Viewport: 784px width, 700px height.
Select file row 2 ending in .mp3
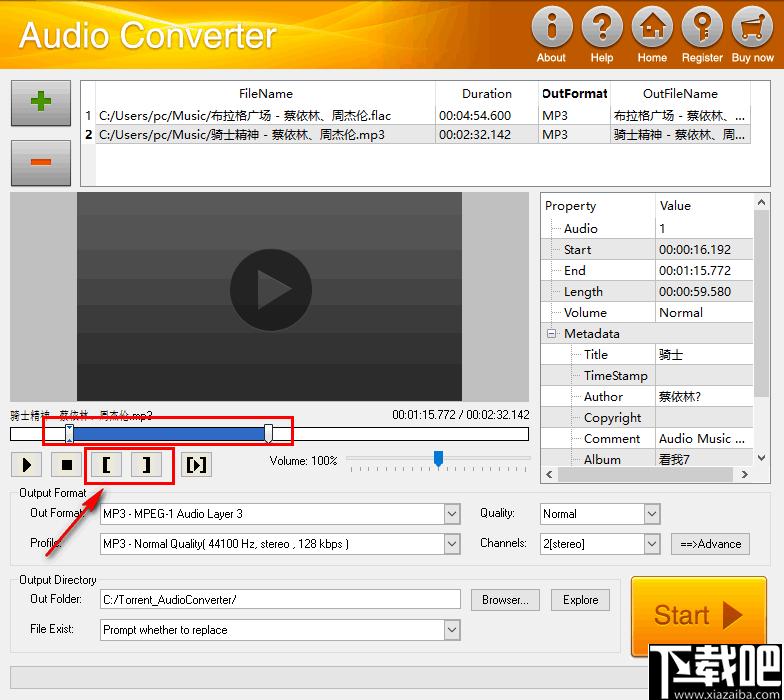point(418,134)
